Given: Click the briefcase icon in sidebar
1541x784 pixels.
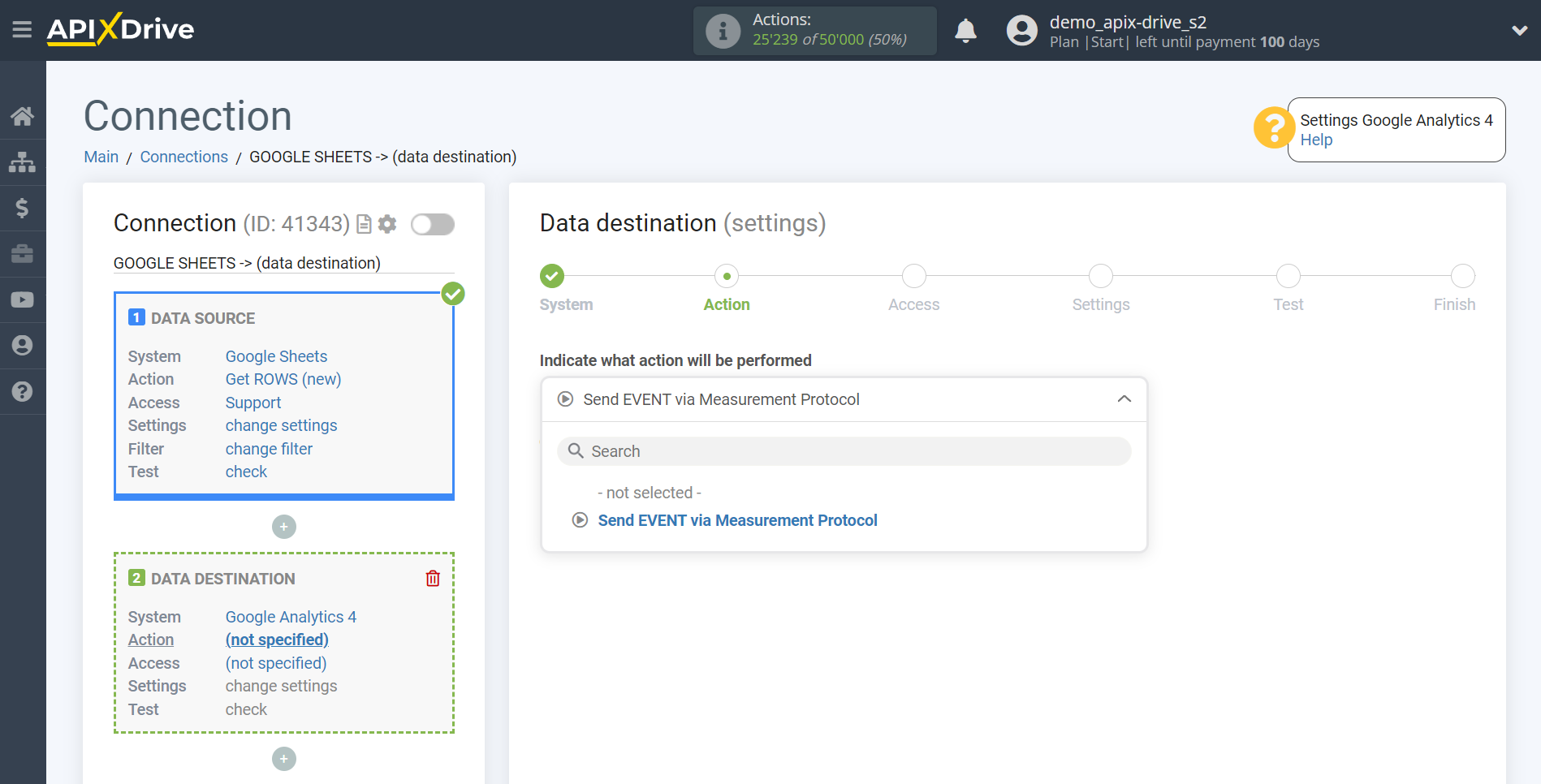Looking at the screenshot, I should tap(22, 254).
